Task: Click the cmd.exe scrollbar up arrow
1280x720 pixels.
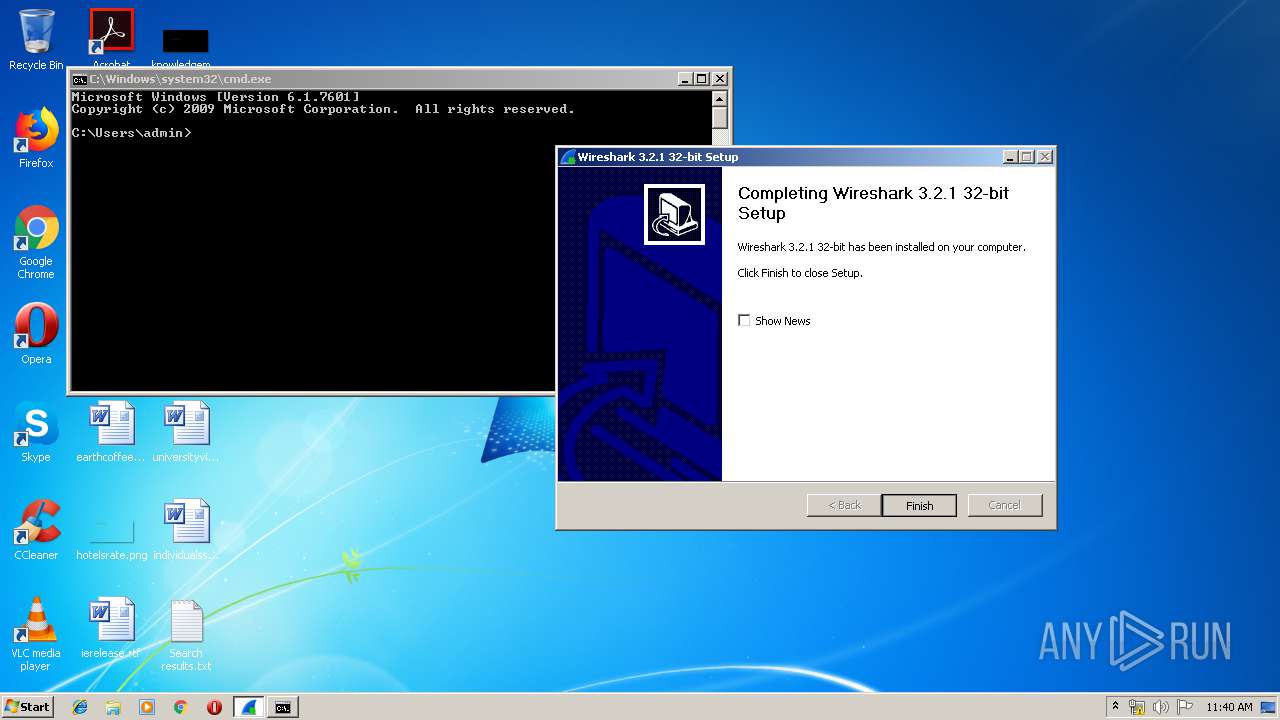Action: click(x=719, y=98)
